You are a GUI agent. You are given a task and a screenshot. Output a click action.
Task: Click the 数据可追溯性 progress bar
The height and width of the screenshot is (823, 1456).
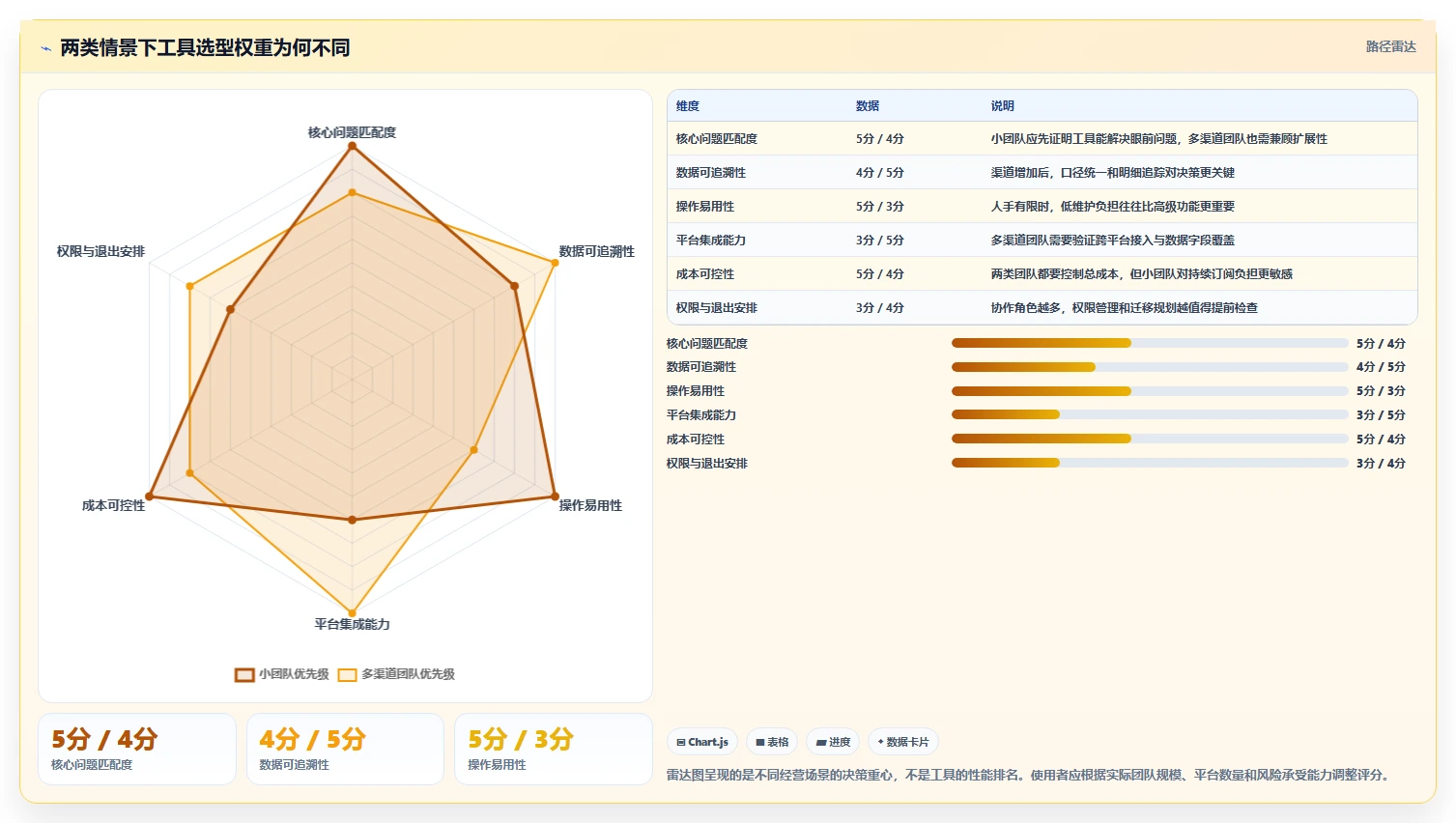1150,367
